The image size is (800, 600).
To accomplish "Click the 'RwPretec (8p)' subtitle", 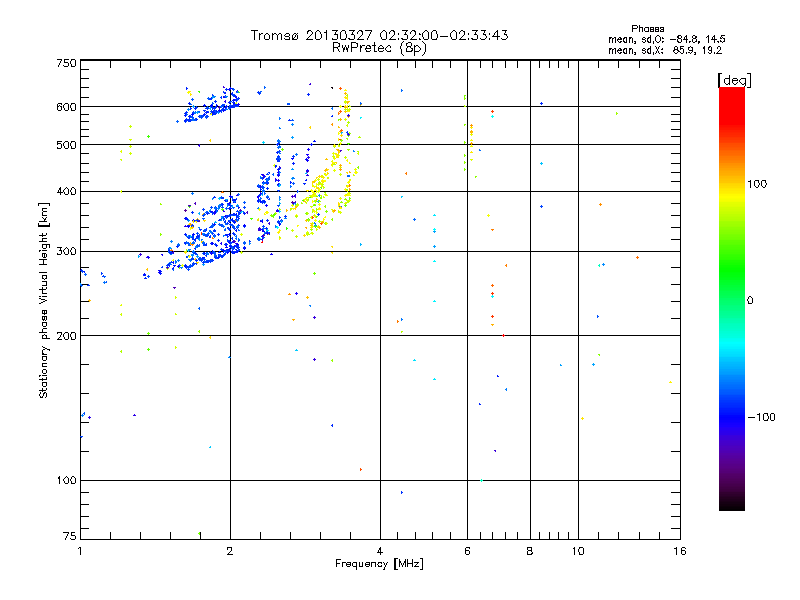I will click(379, 48).
